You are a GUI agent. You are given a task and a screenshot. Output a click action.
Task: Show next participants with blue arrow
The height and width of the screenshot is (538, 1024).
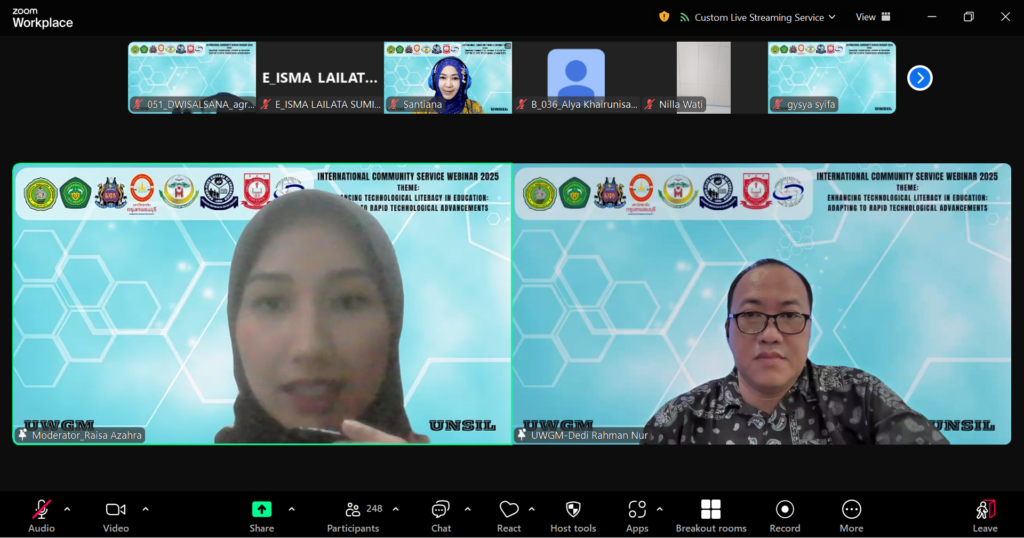click(x=920, y=78)
